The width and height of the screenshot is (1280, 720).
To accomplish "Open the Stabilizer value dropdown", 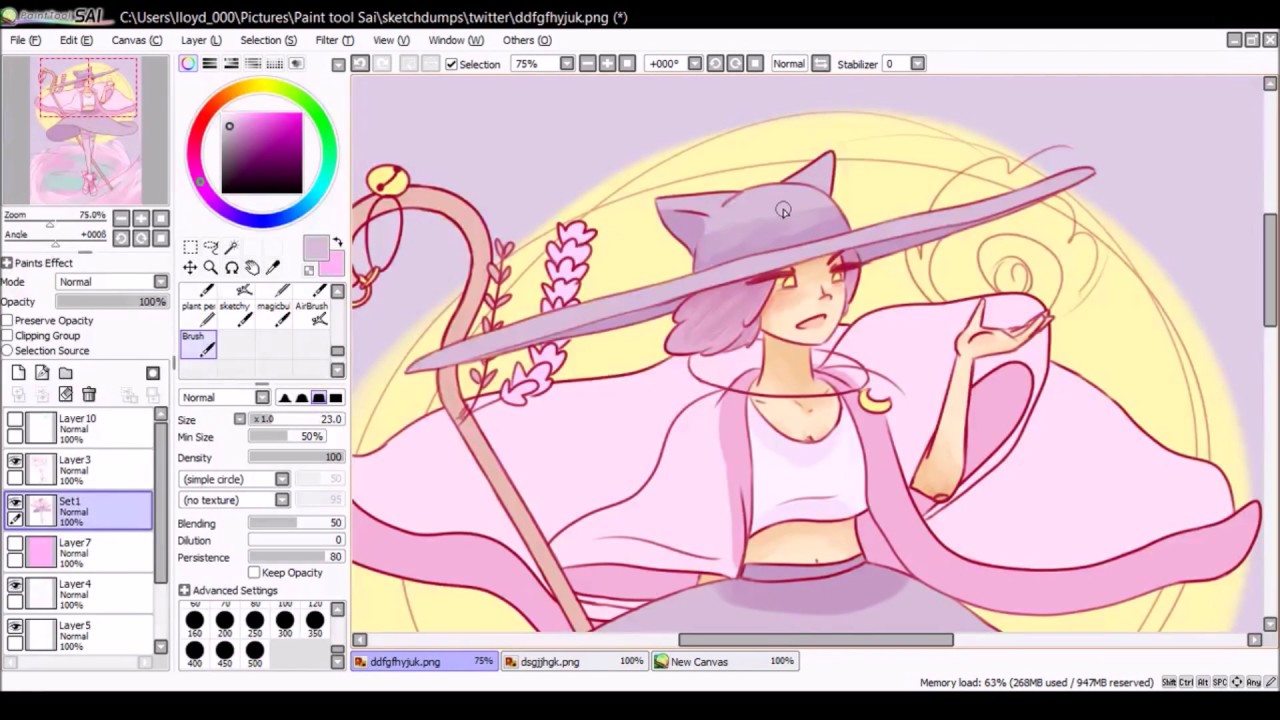I will 918,64.
